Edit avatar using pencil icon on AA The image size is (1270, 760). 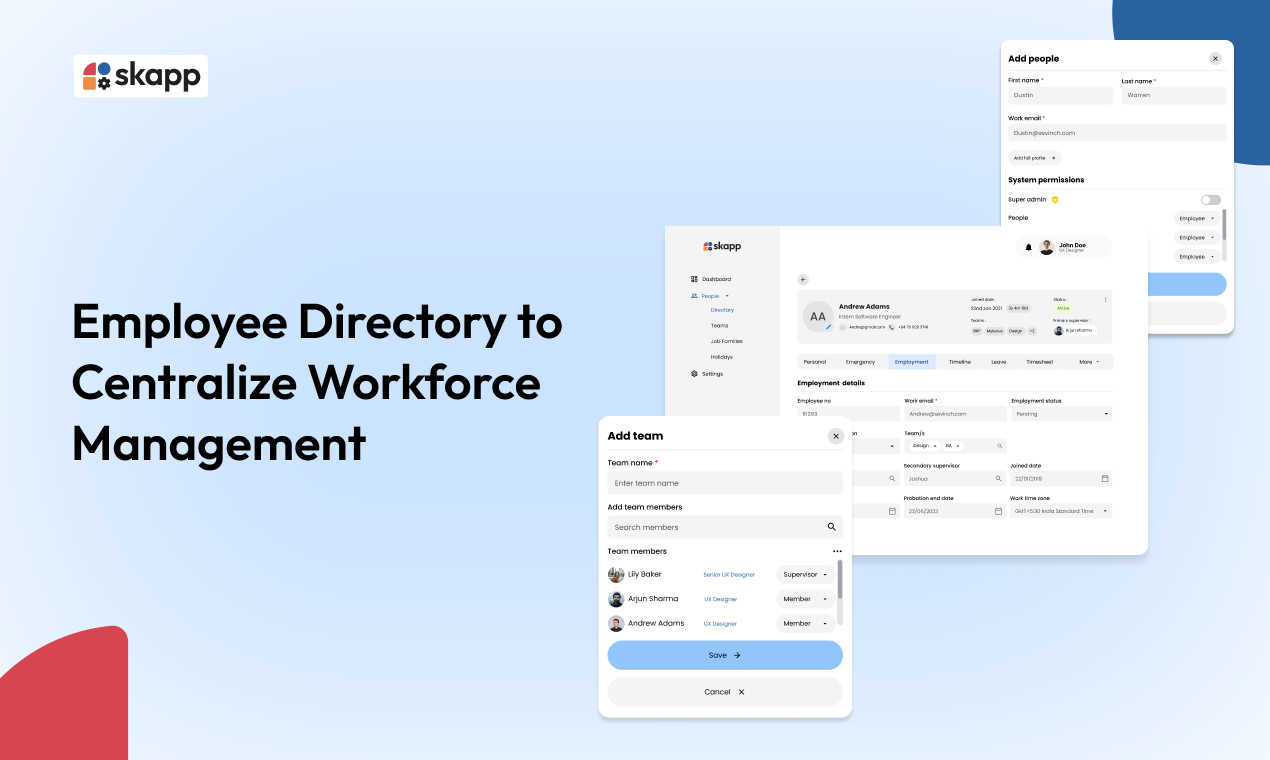coord(829,327)
